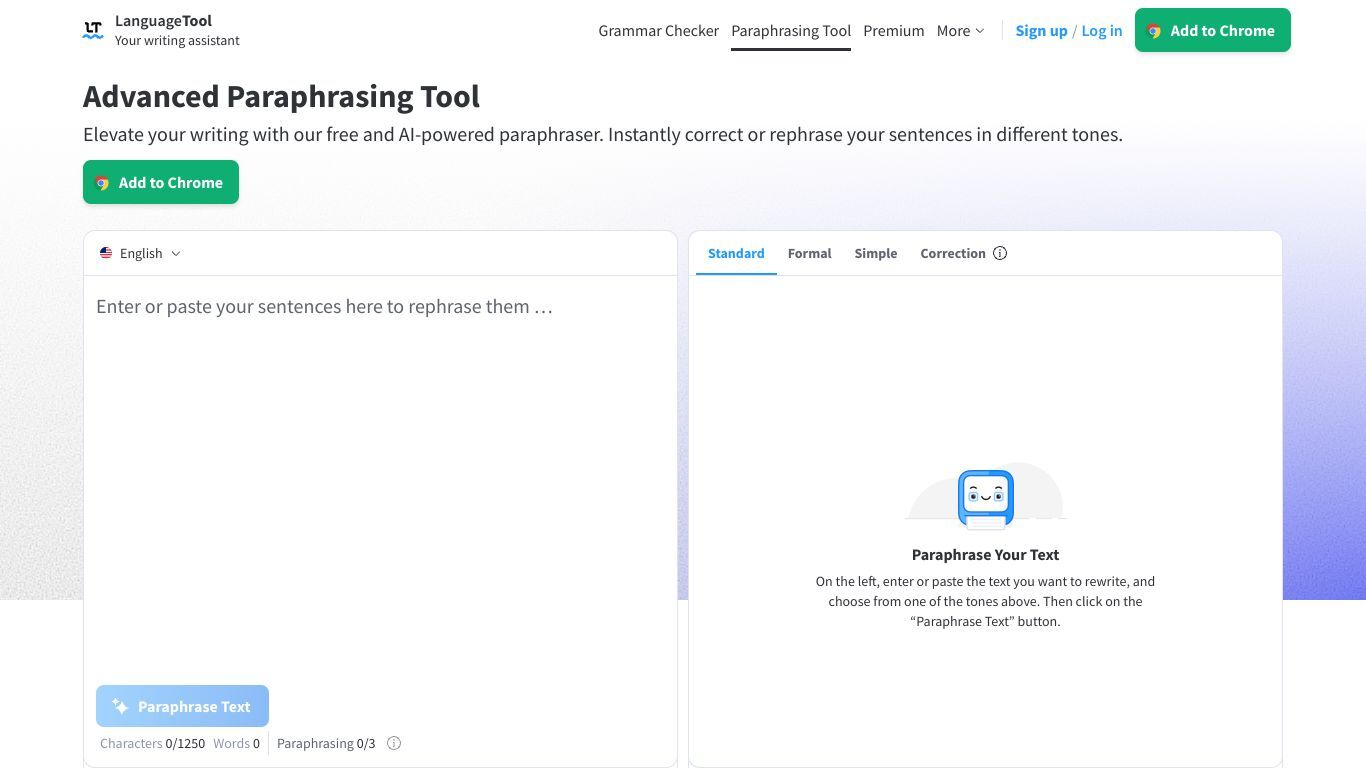1366x768 pixels.
Task: Open the Grammar Checker page
Action: (x=658, y=31)
